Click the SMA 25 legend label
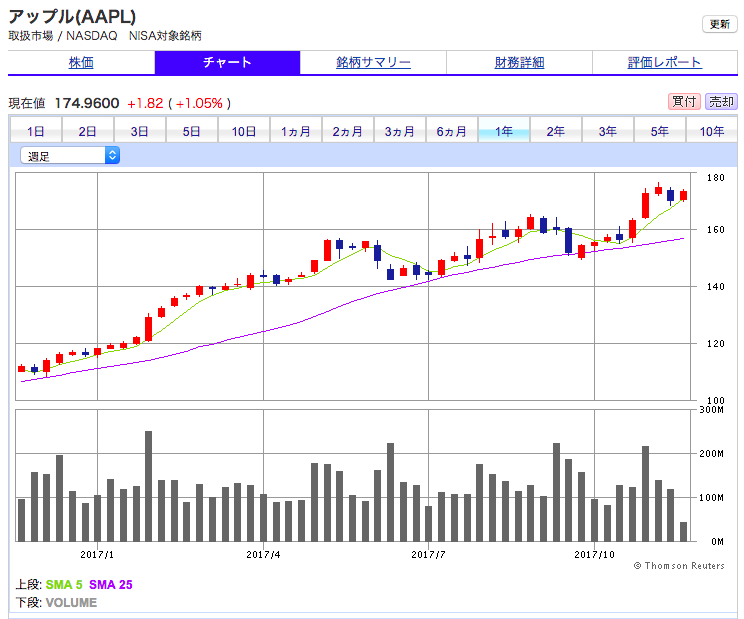This screenshot has height=619, width=744. [111, 585]
